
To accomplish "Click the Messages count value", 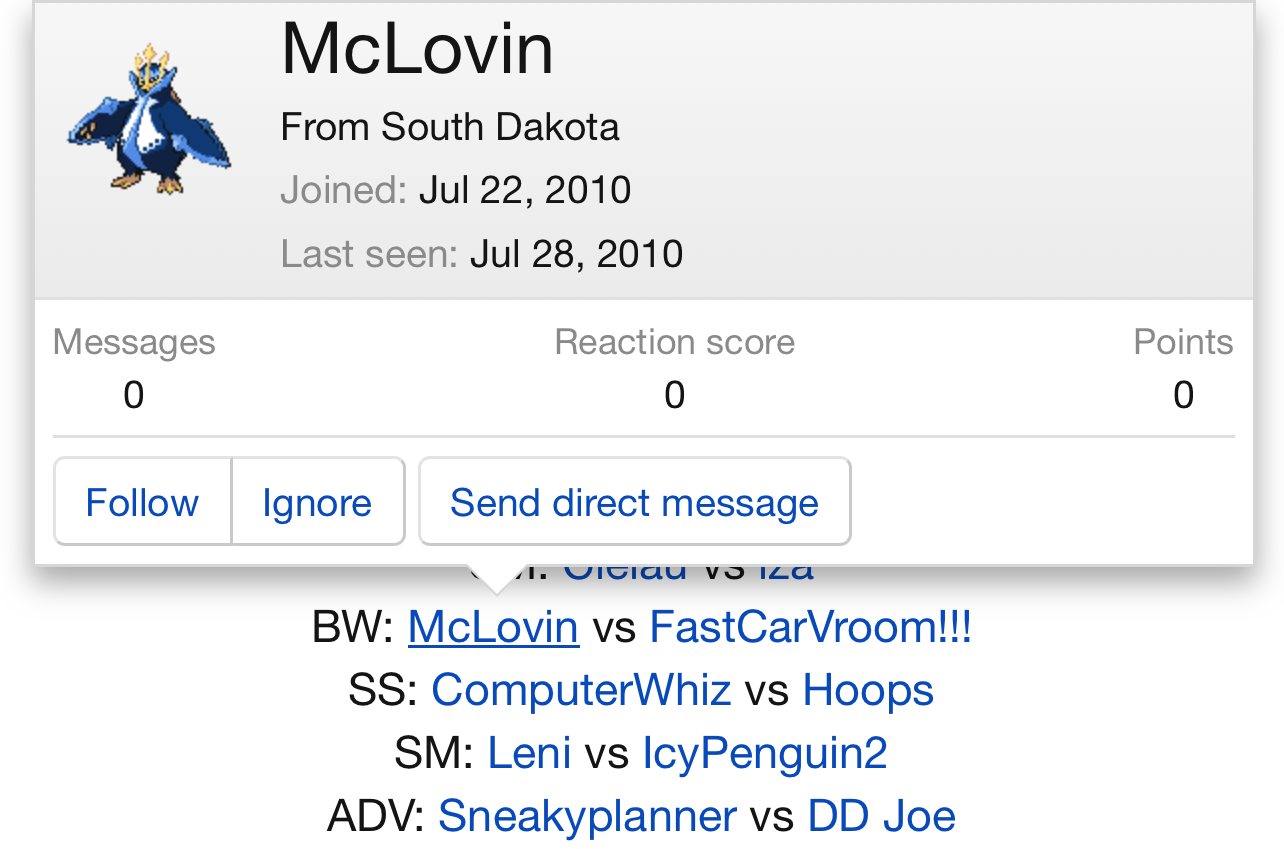I will pyautogui.click(x=134, y=396).
